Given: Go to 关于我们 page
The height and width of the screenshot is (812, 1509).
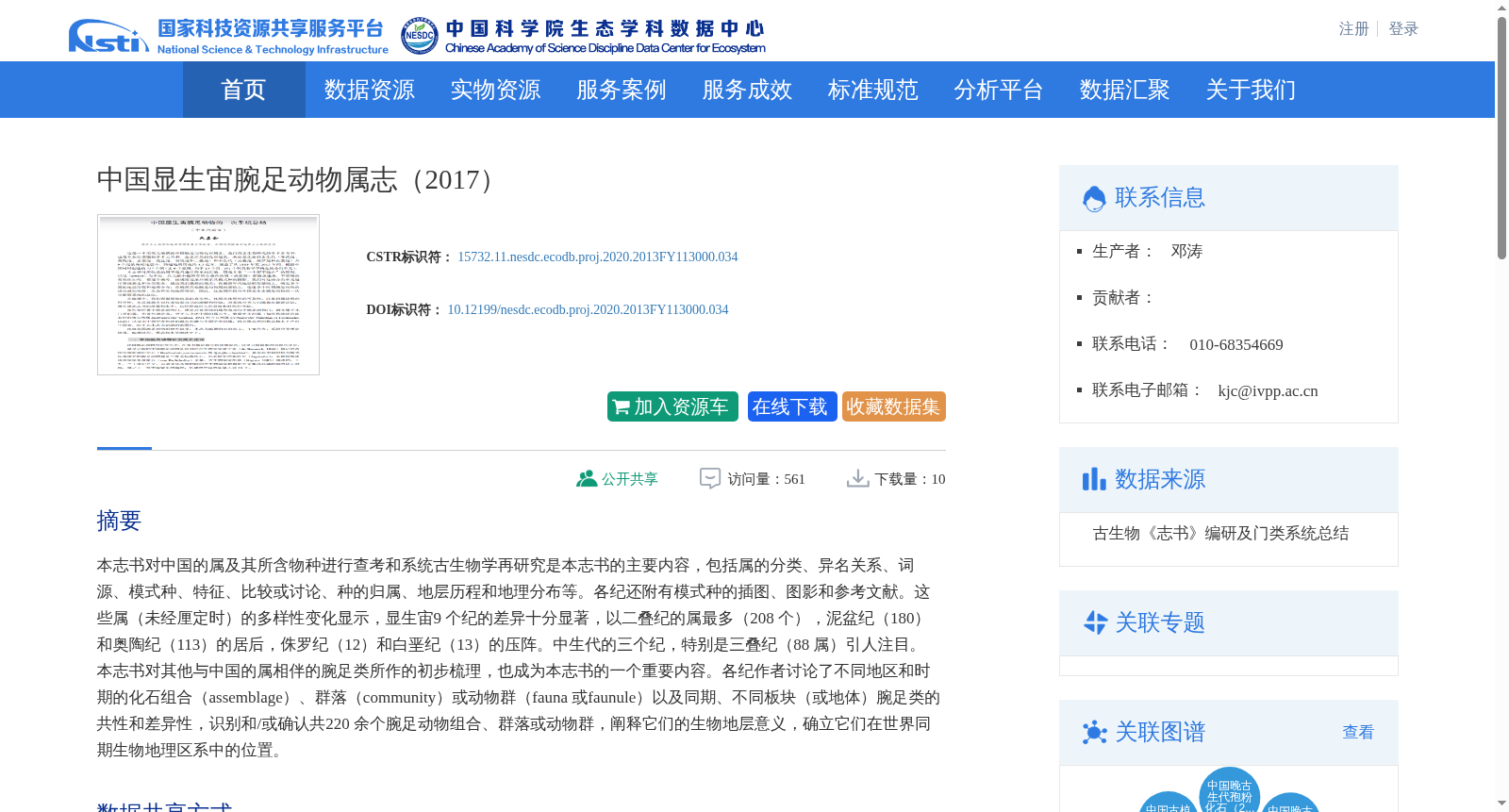Looking at the screenshot, I should tap(1251, 90).
